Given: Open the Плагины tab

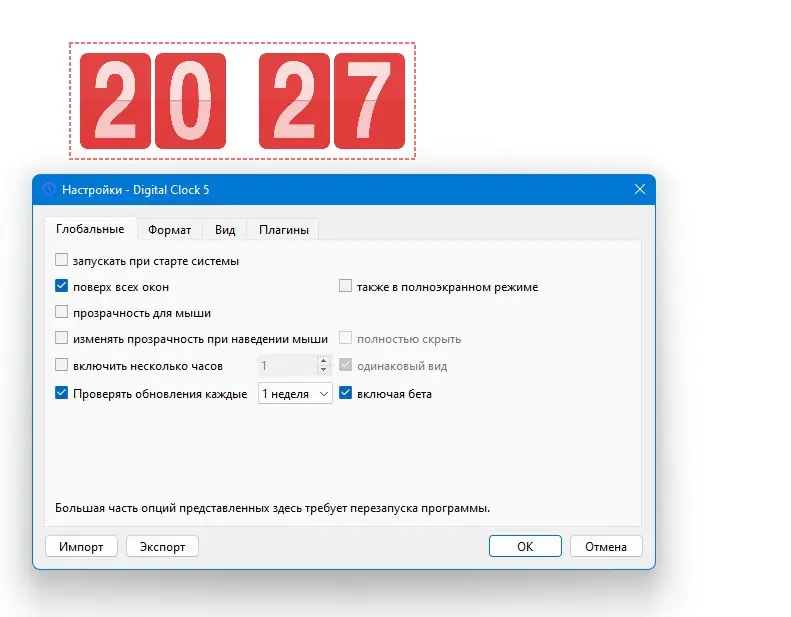Looking at the screenshot, I should 284,230.
